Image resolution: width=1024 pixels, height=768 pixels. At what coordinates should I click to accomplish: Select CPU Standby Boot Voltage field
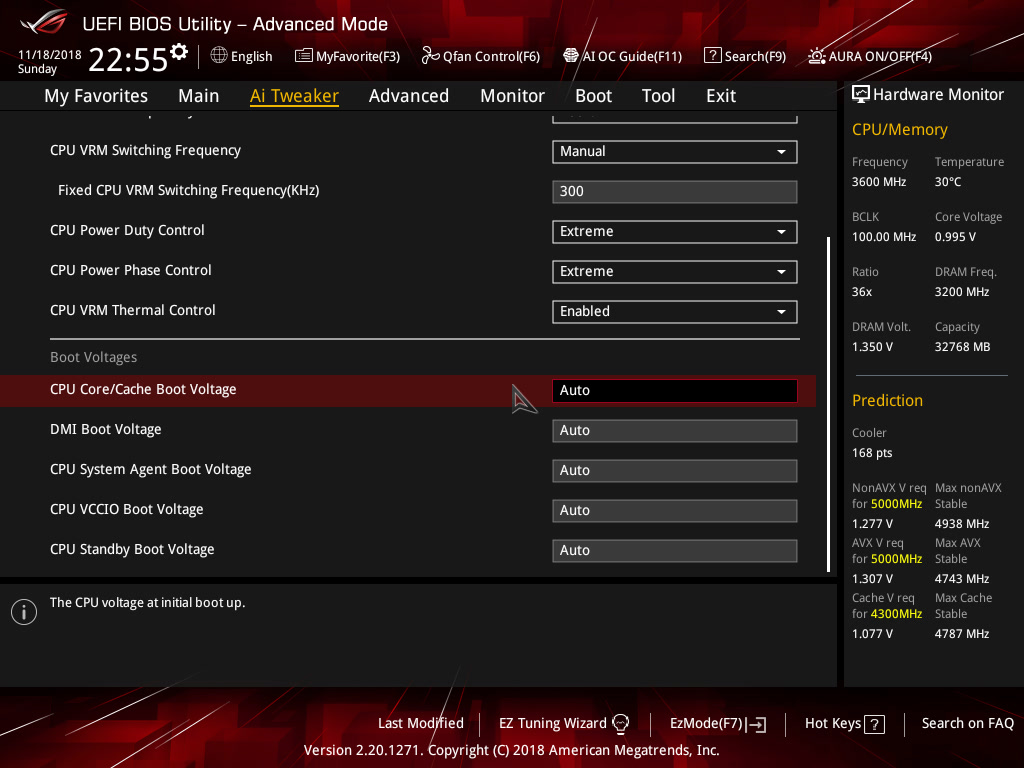click(x=675, y=551)
